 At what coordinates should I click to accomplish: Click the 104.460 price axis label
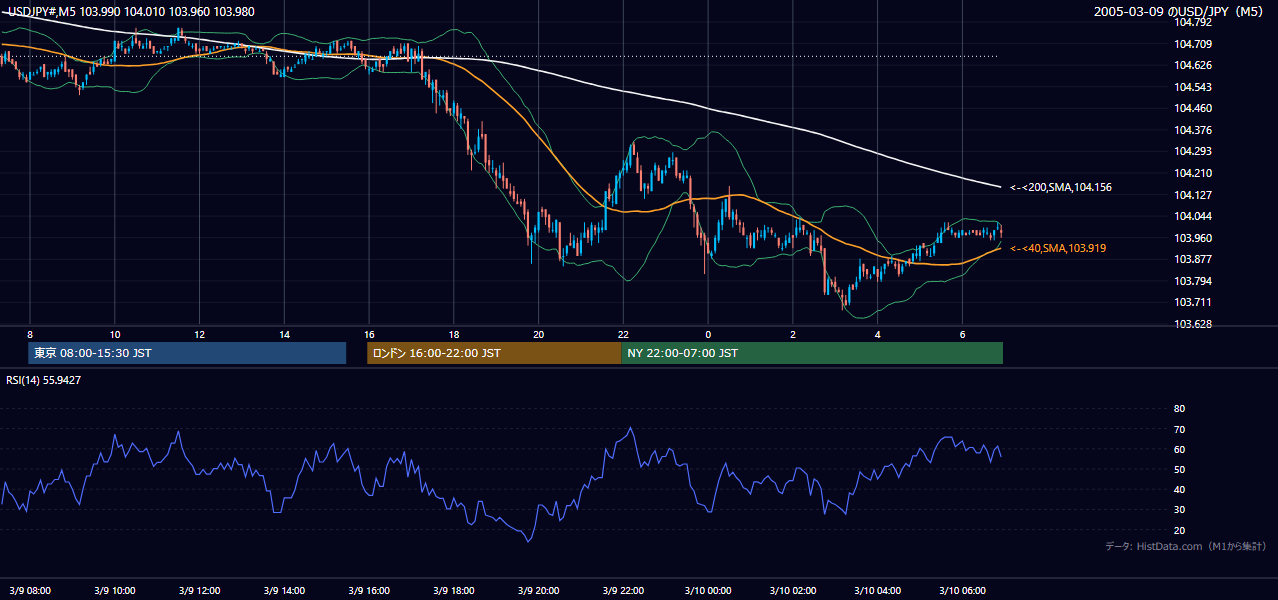pyautogui.click(x=1193, y=108)
